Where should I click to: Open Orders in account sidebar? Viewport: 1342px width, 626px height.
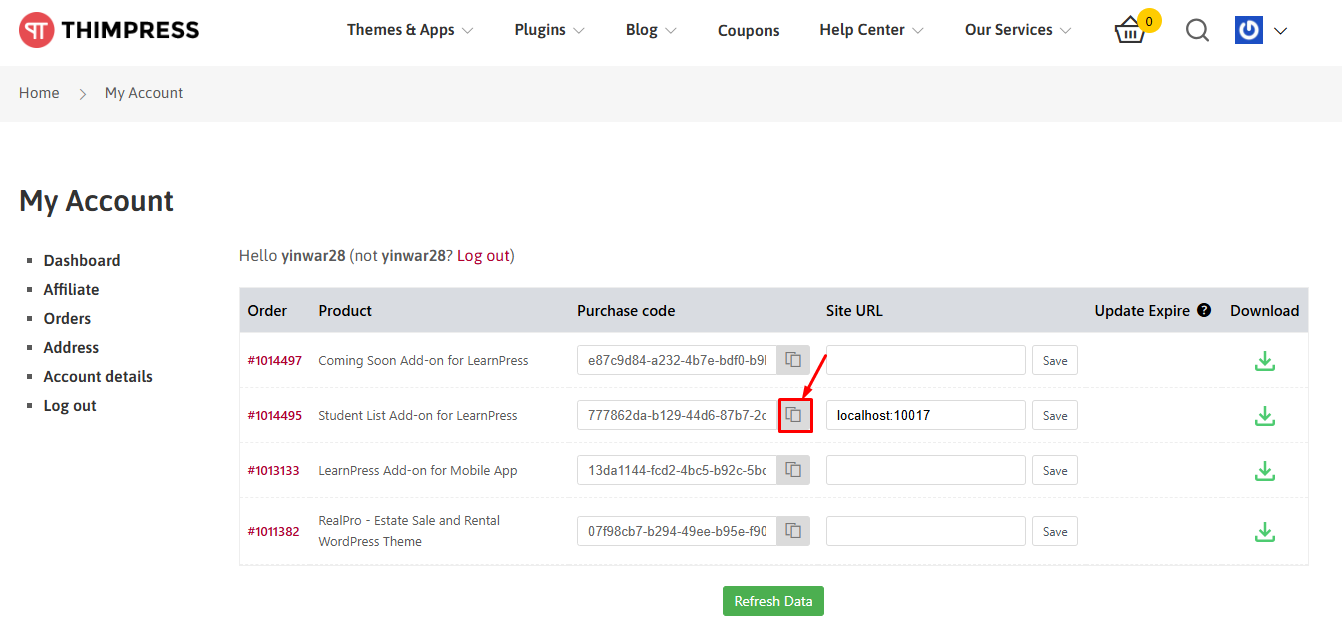tap(67, 318)
